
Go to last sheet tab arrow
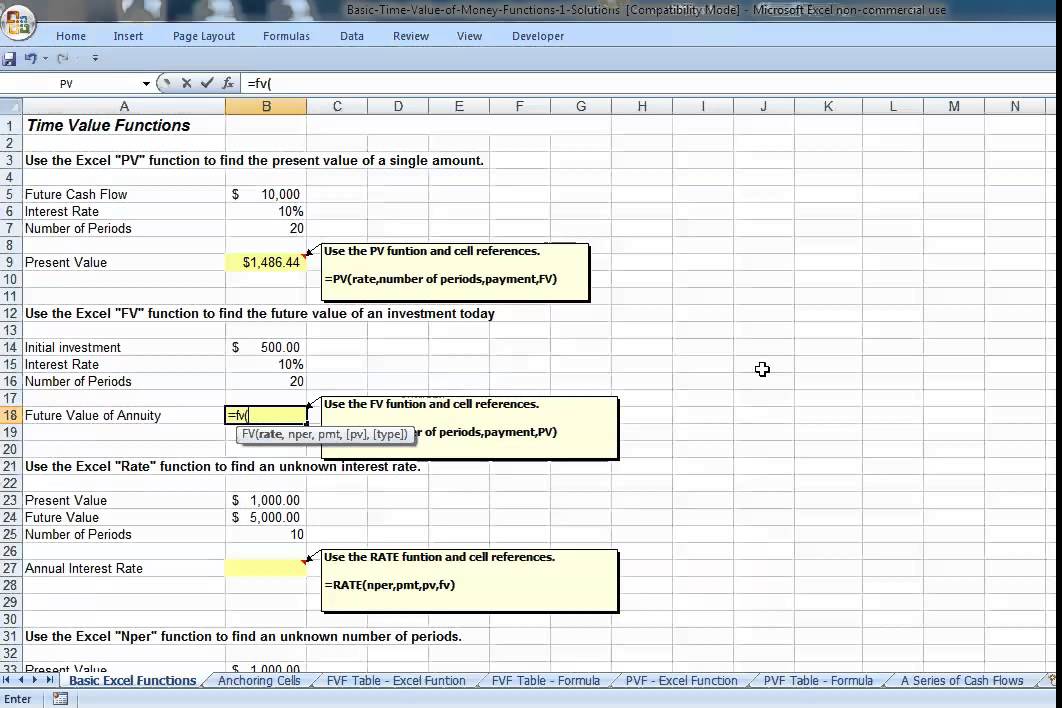tap(49, 680)
